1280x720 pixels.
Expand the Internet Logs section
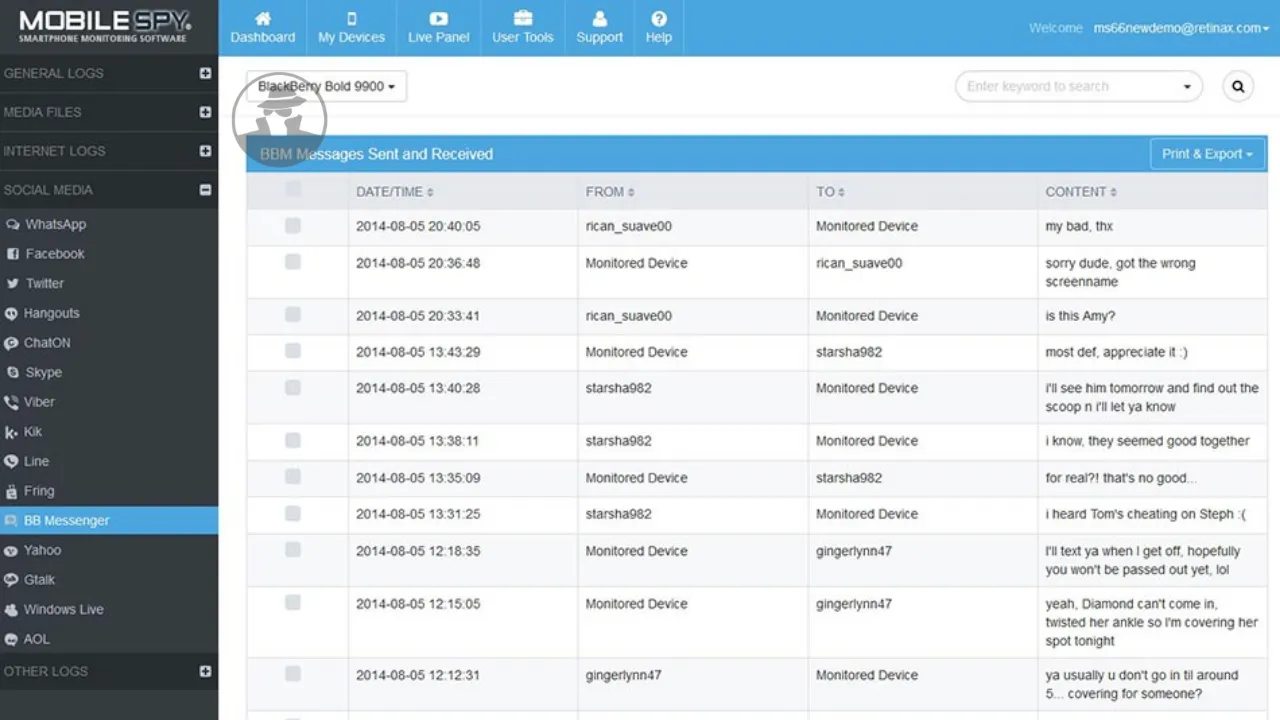coord(205,151)
